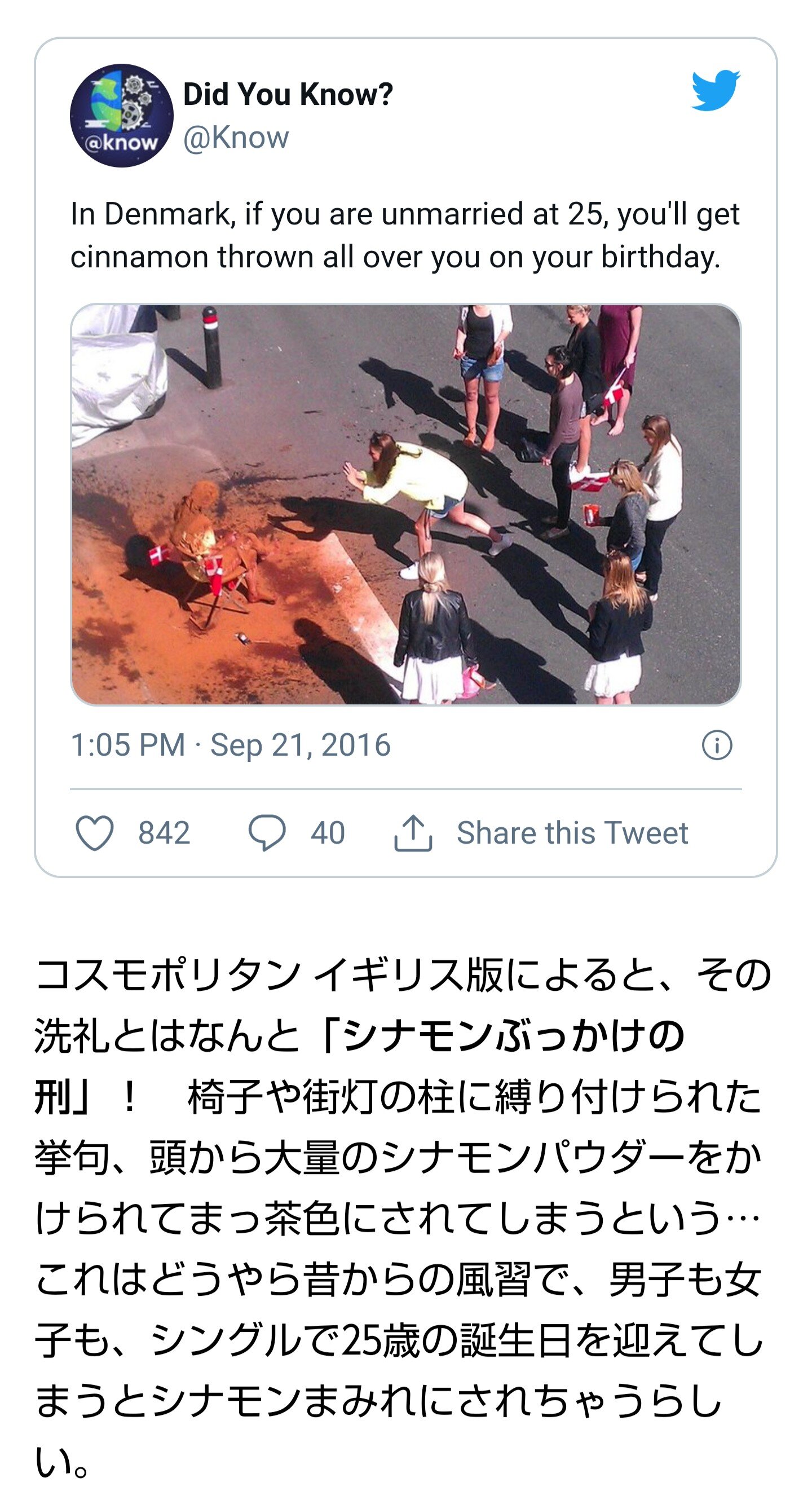Open the @Know handle link
The width and height of the screenshot is (812, 1500).
click(x=236, y=138)
